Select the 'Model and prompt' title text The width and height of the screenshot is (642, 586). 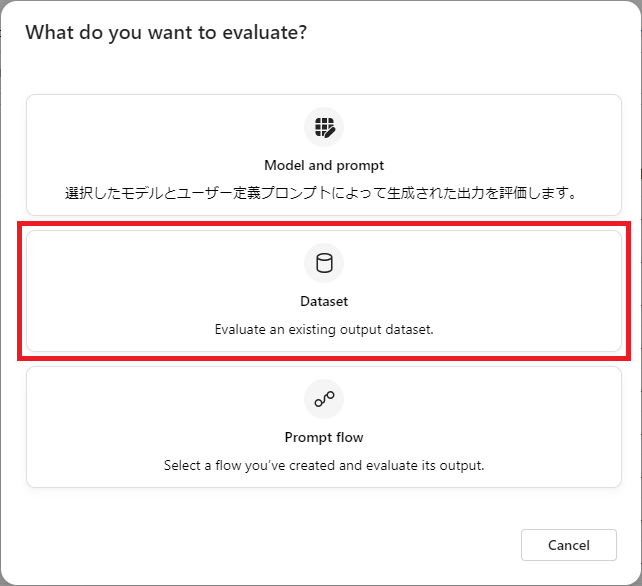point(324,165)
